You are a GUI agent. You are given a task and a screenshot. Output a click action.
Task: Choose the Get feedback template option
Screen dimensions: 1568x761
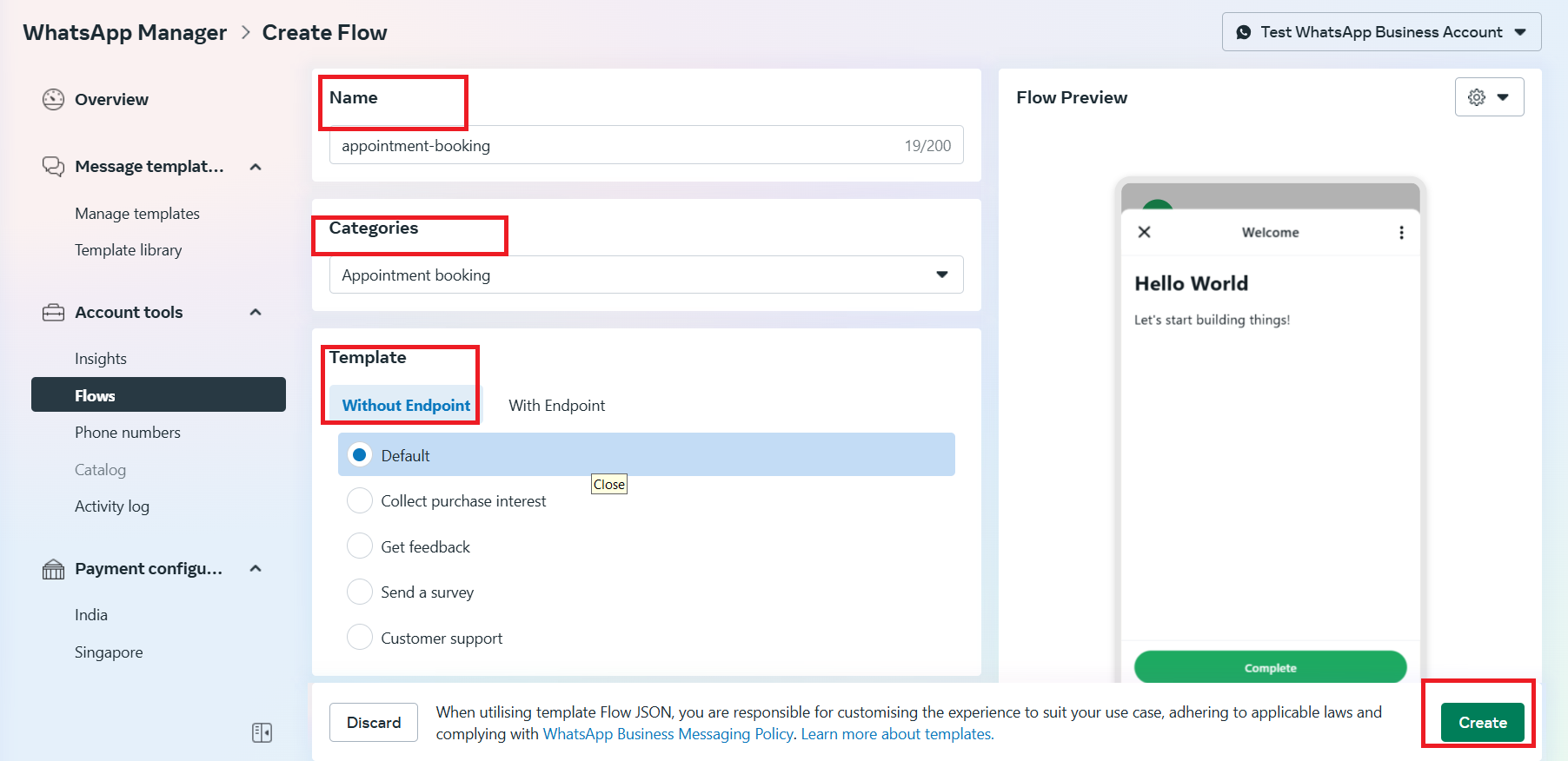pos(359,546)
